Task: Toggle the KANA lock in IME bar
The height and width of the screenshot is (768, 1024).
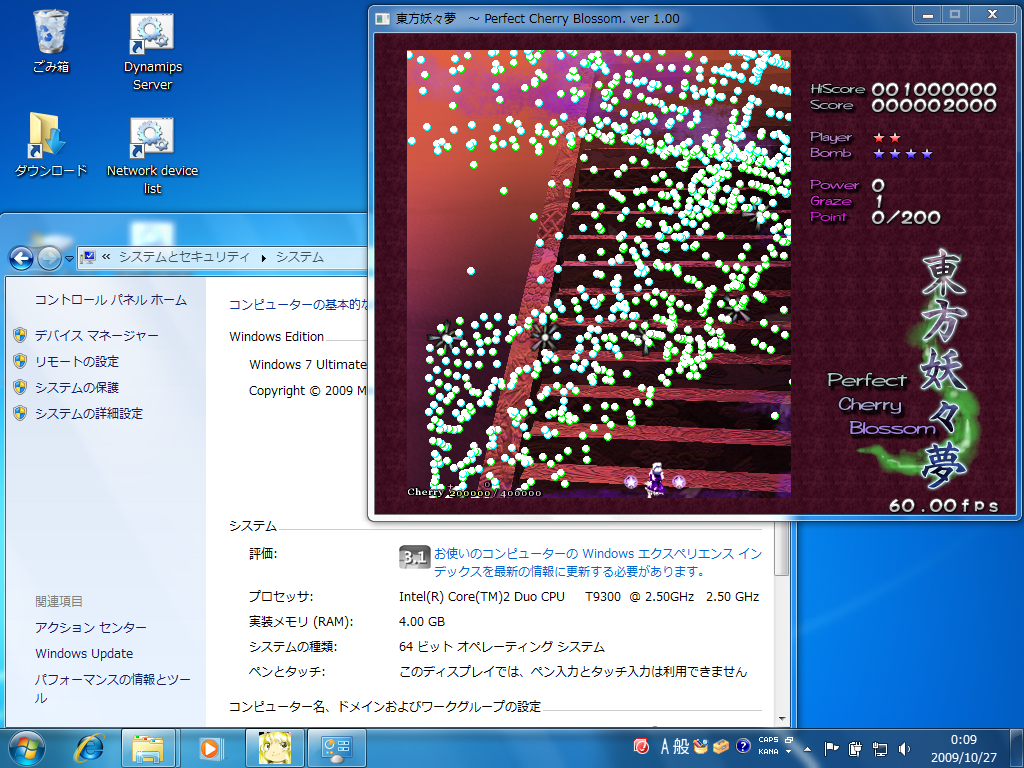Action: point(768,751)
